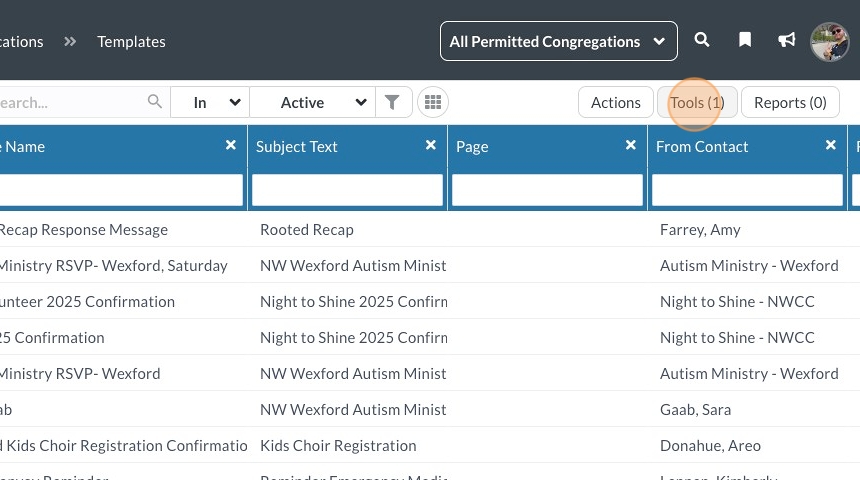The height and width of the screenshot is (480, 860).
Task: Open the Active status dropdown
Action: pos(311,102)
